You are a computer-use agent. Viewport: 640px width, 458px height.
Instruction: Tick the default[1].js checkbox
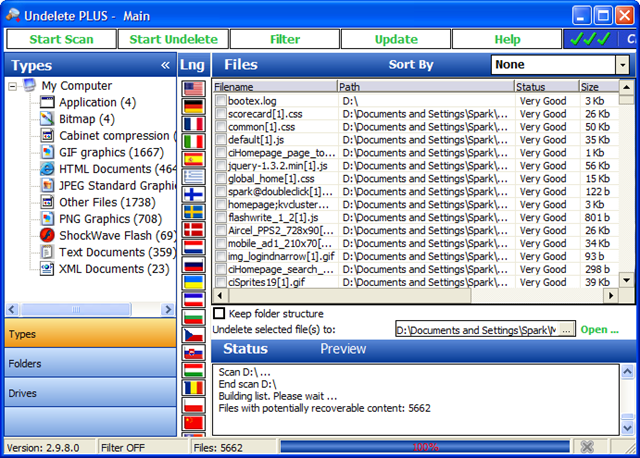[x=221, y=140]
